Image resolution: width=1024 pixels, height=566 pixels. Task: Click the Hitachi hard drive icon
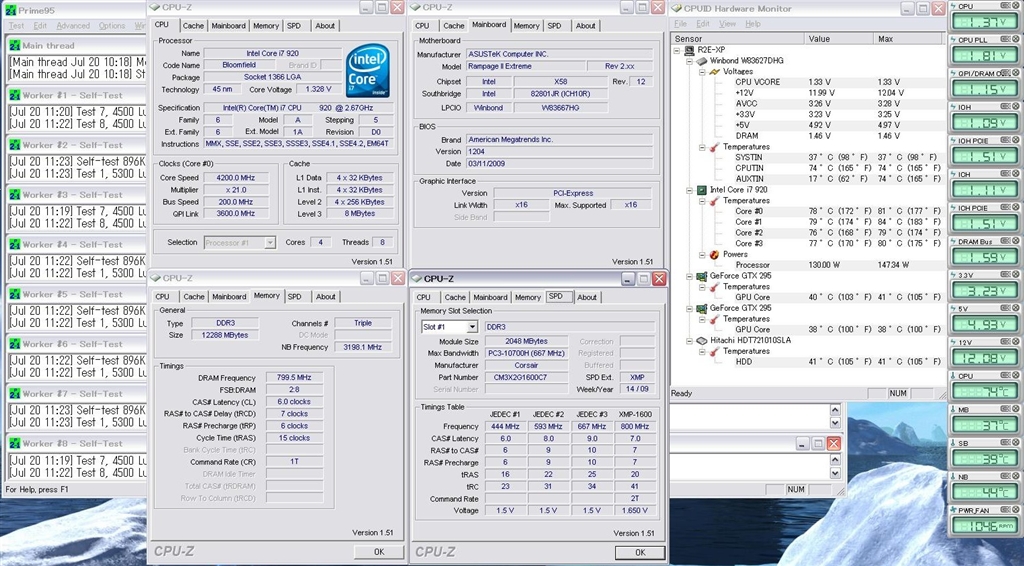pyautogui.click(x=702, y=341)
